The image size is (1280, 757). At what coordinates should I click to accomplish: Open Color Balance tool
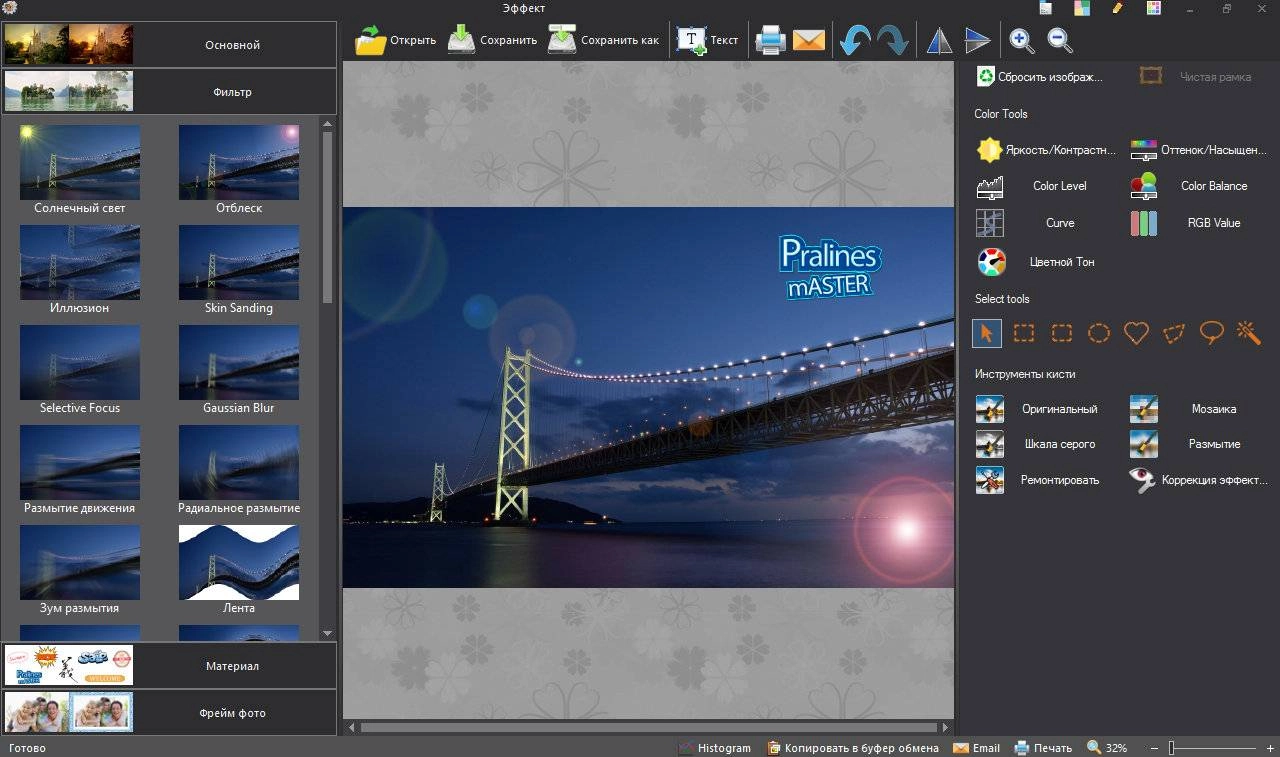click(1189, 186)
